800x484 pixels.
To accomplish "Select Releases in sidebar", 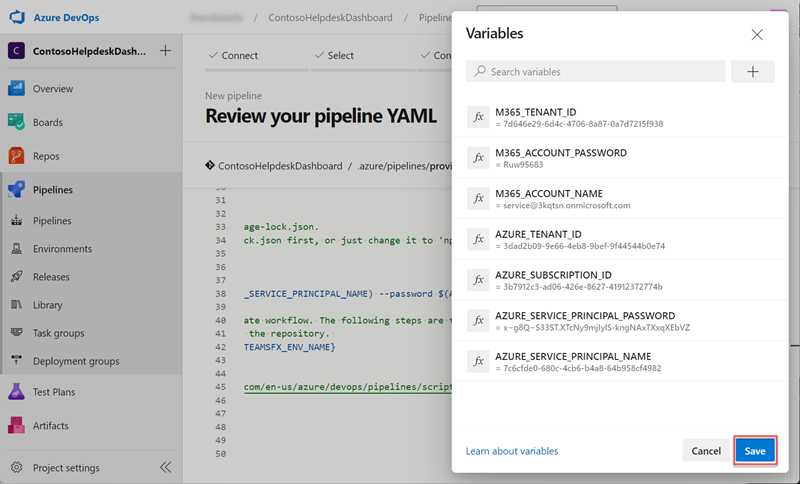I will pyautogui.click(x=51, y=276).
